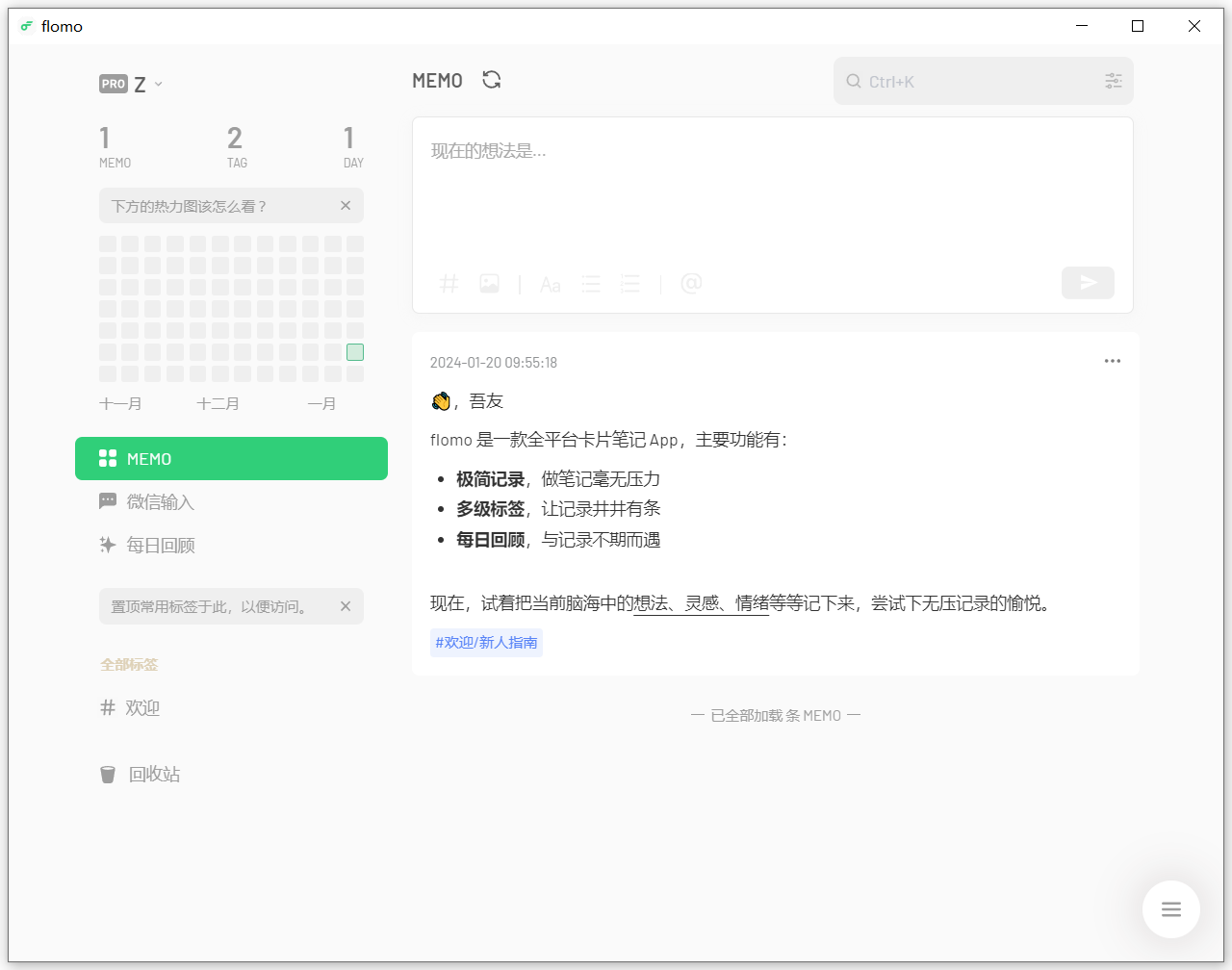Open the three-dot menu of the memo card
Image resolution: width=1232 pixels, height=970 pixels.
tap(1113, 361)
